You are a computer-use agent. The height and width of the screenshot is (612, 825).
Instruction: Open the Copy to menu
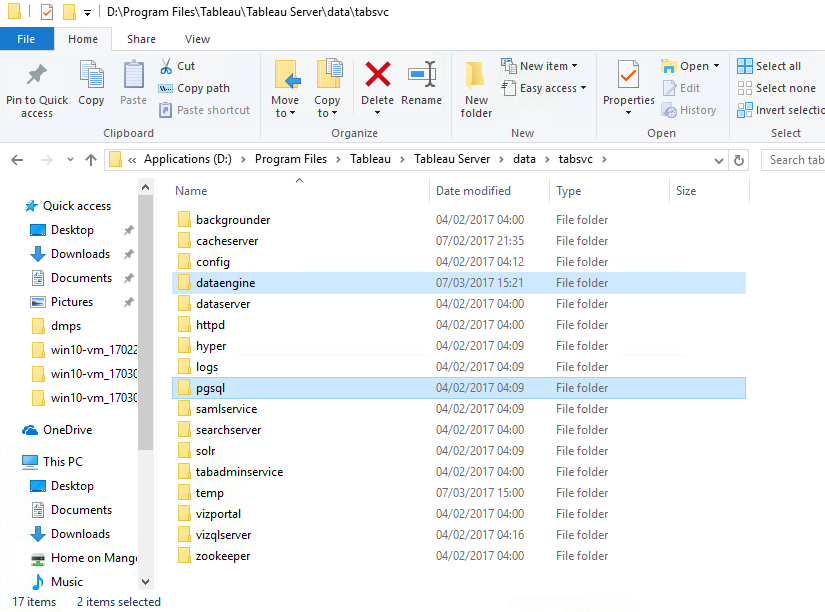coord(327,89)
